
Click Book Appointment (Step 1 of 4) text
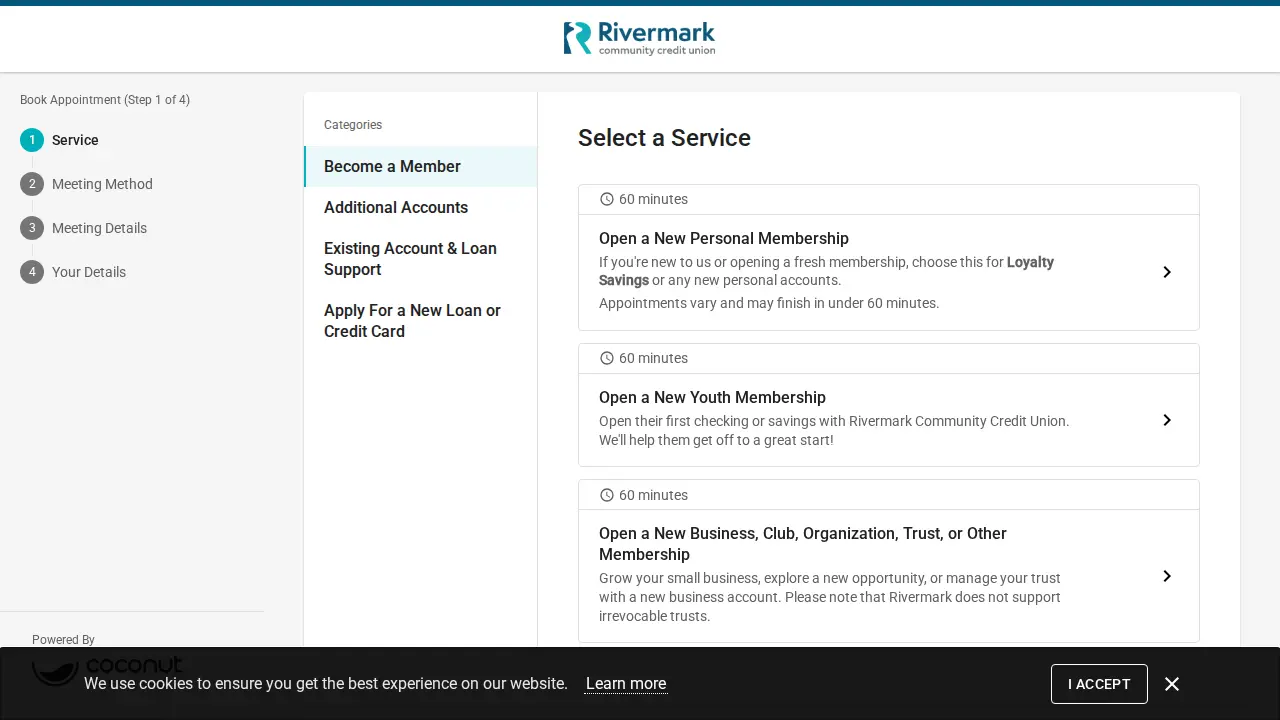105,100
